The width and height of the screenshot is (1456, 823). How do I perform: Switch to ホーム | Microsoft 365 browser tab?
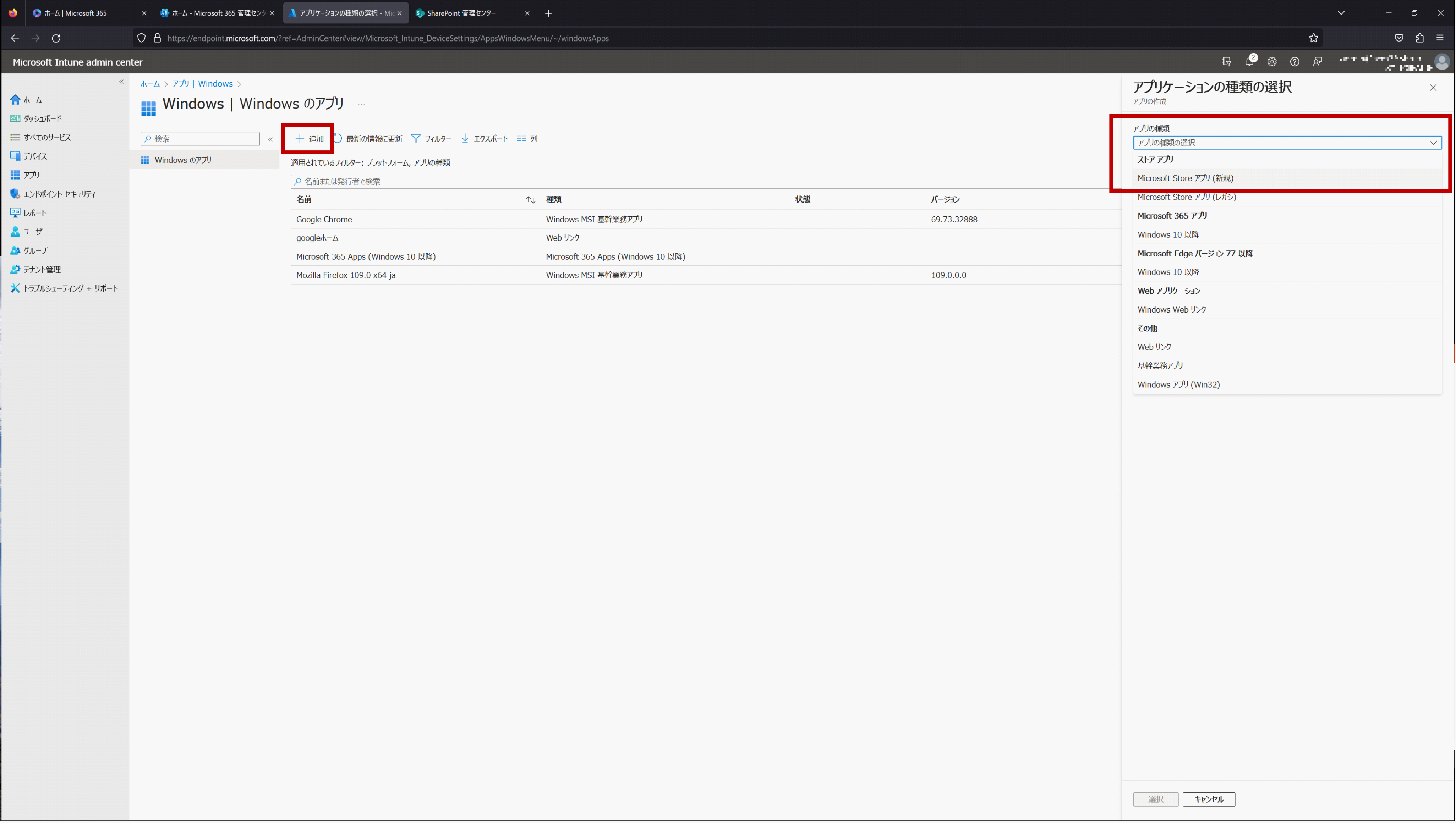89,13
